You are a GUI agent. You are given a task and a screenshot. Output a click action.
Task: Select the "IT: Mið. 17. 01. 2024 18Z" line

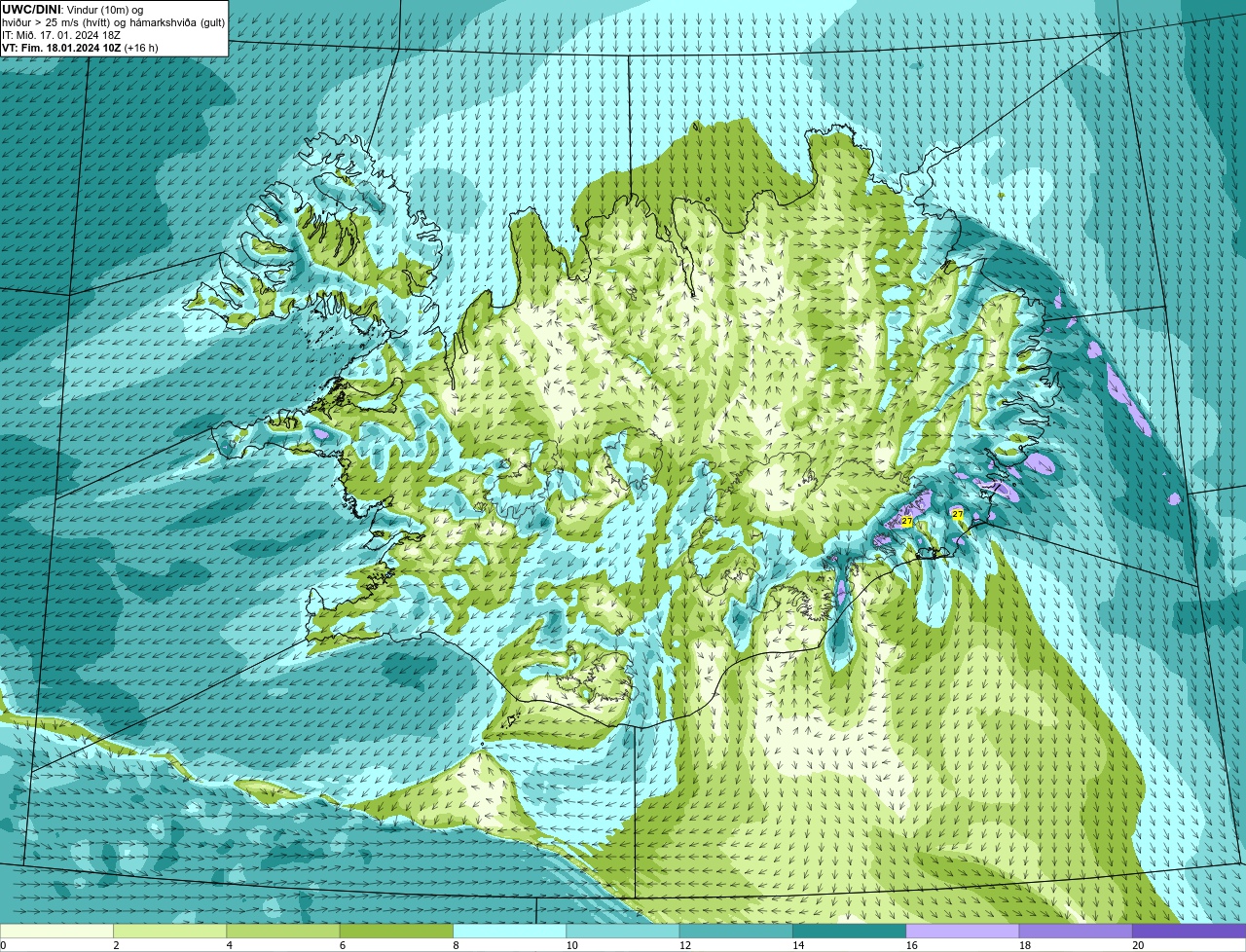[60, 35]
